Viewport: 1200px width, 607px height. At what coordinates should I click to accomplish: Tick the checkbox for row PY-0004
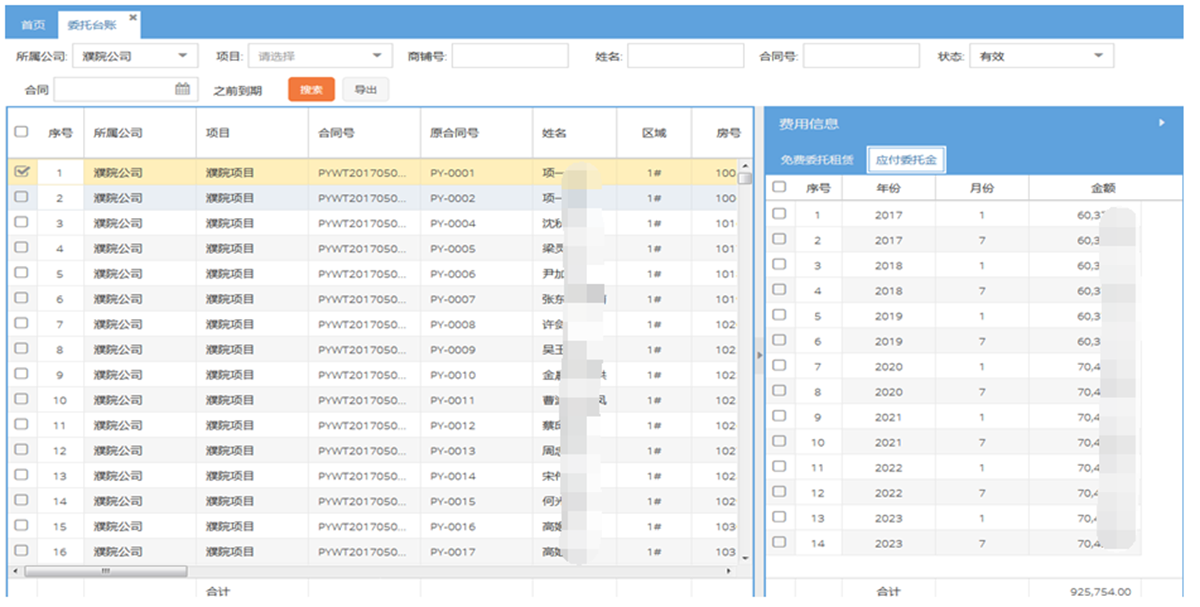pyautogui.click(x=21, y=222)
